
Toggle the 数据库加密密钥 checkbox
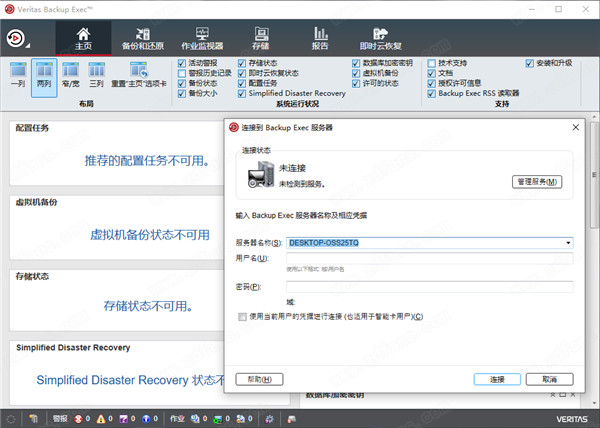click(x=356, y=63)
